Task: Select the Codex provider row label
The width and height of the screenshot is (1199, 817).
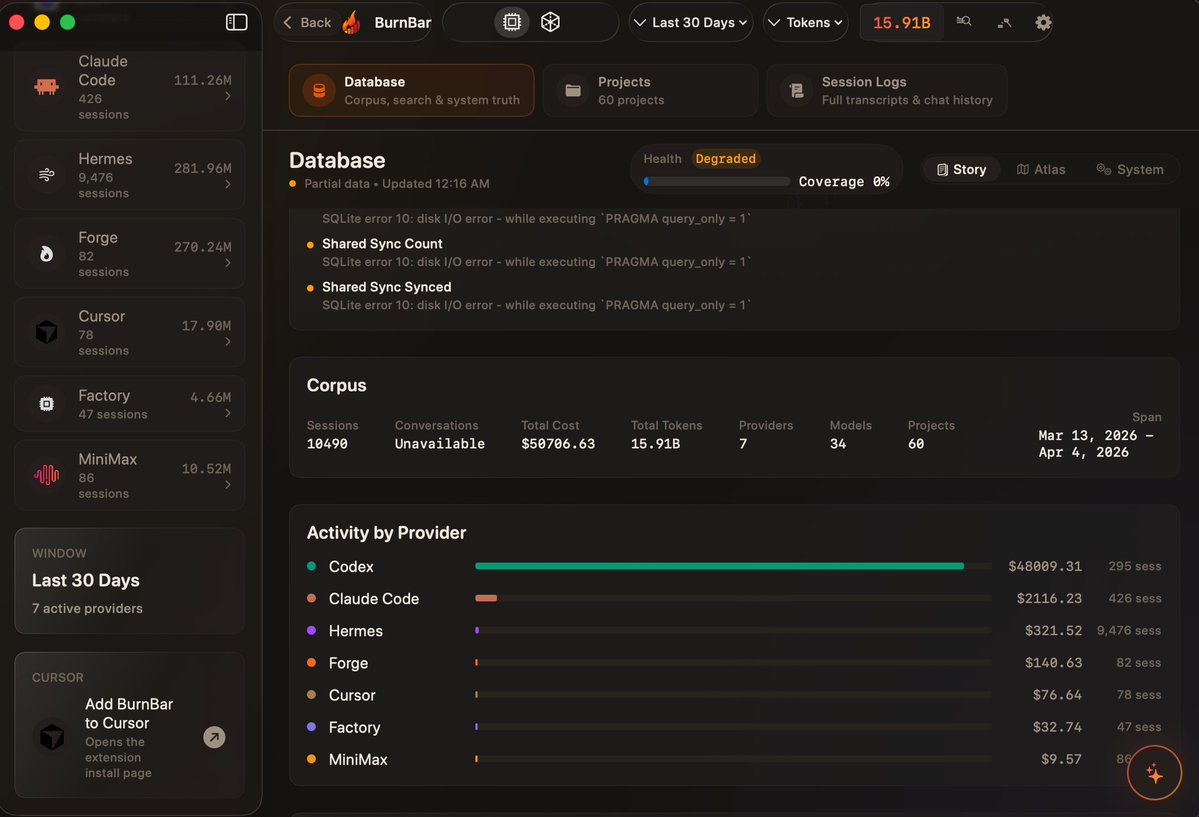Action: pyautogui.click(x=351, y=567)
